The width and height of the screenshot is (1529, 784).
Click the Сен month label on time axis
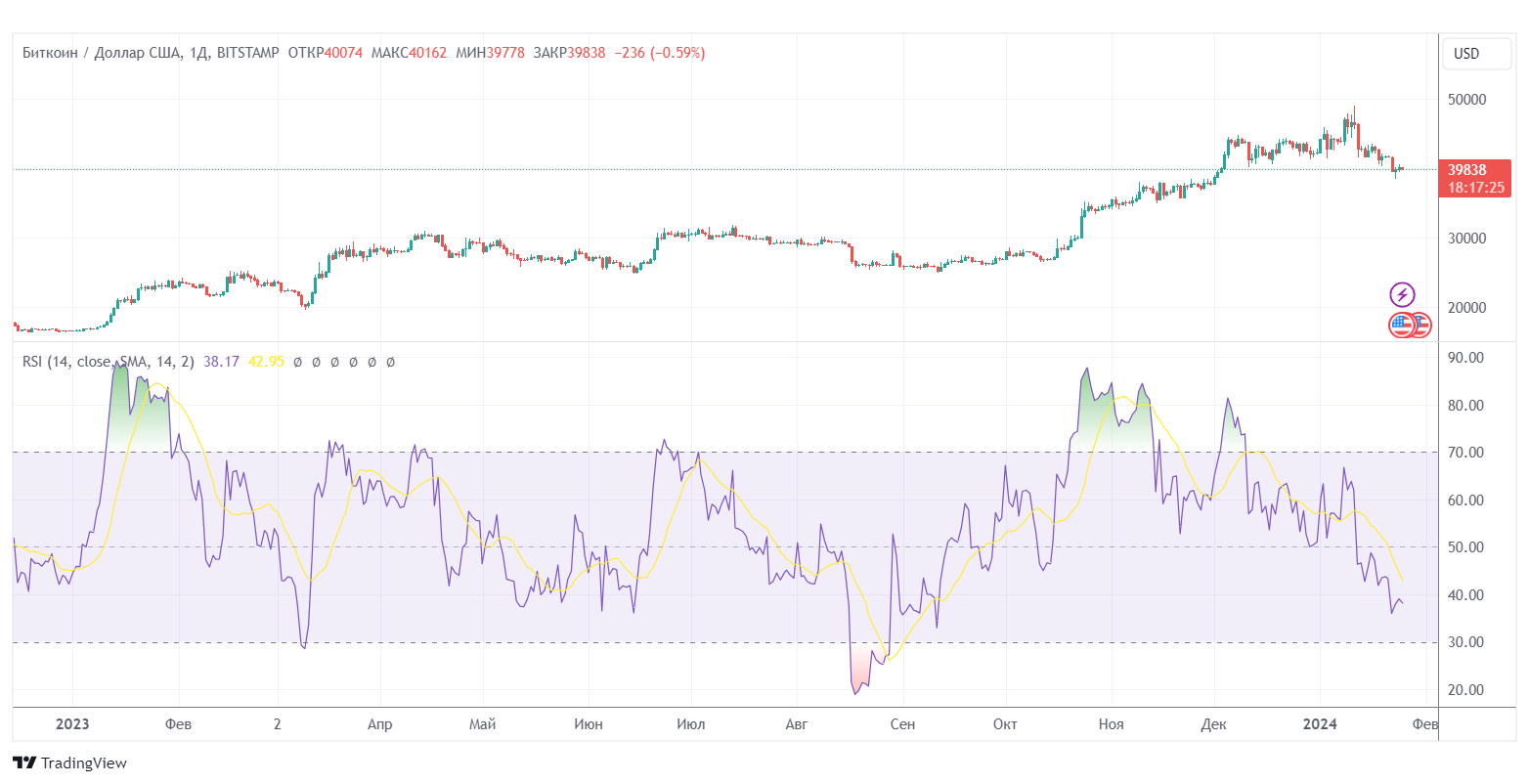[902, 724]
